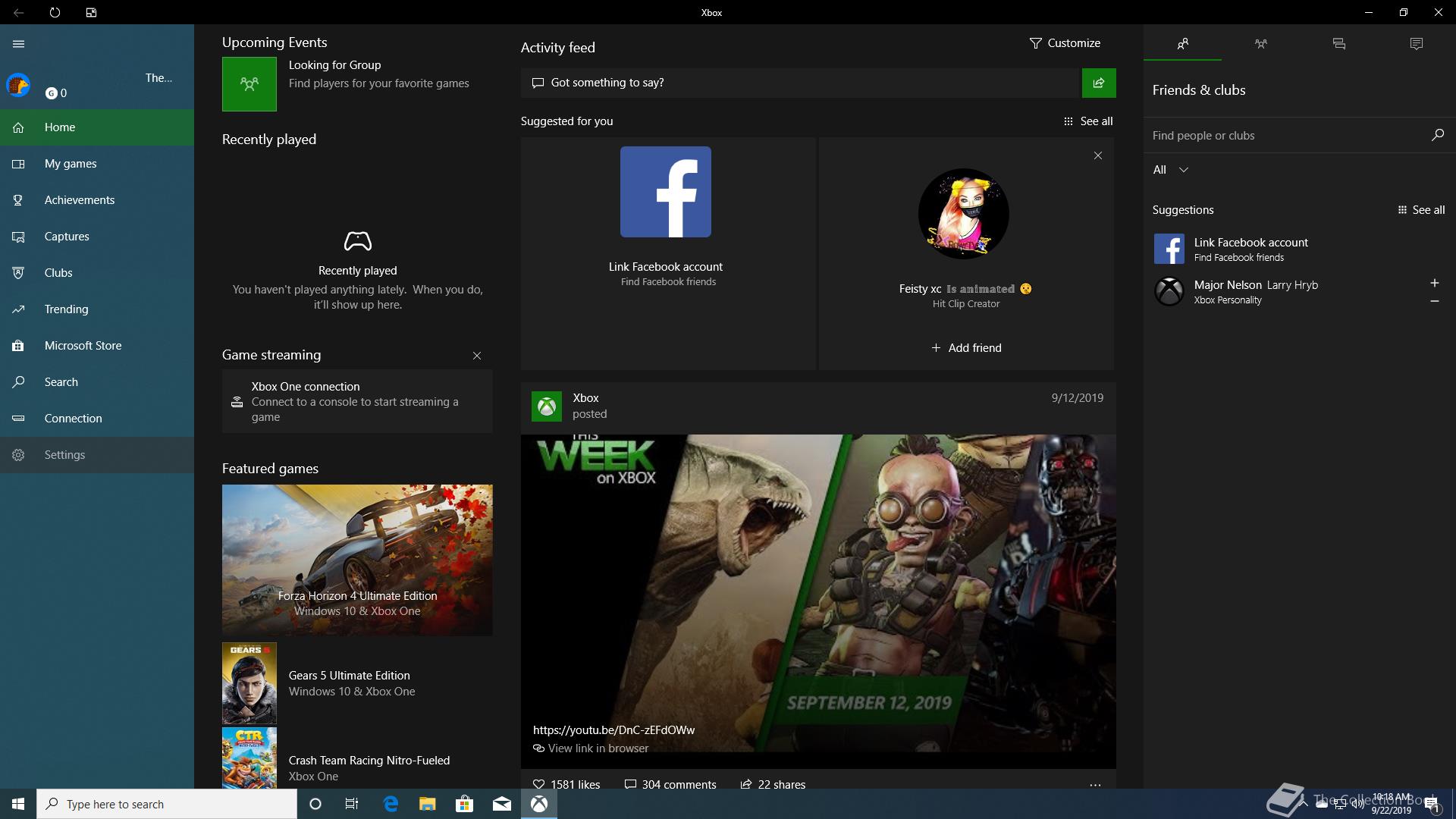Screen dimensions: 1456x819
Task: Remove Major Nelson suggestion with minus
Action: (1434, 301)
